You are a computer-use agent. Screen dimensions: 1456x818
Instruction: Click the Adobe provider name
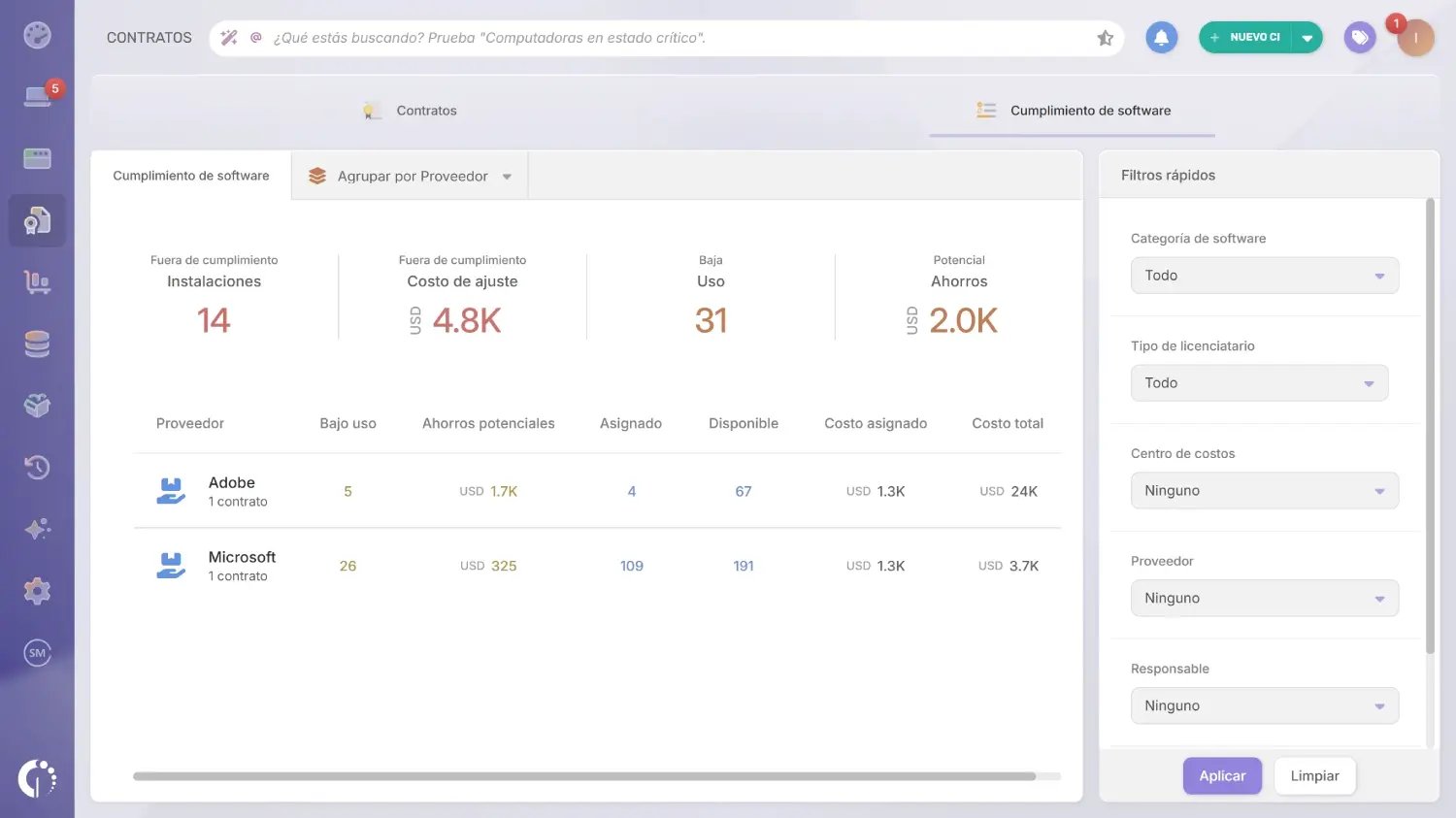[x=232, y=482]
